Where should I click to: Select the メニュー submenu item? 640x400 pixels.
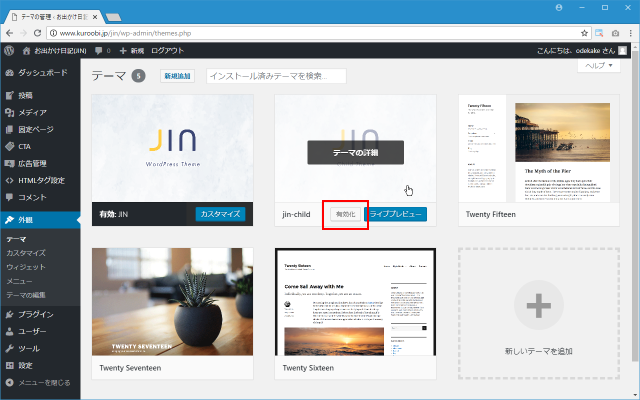coord(19,281)
